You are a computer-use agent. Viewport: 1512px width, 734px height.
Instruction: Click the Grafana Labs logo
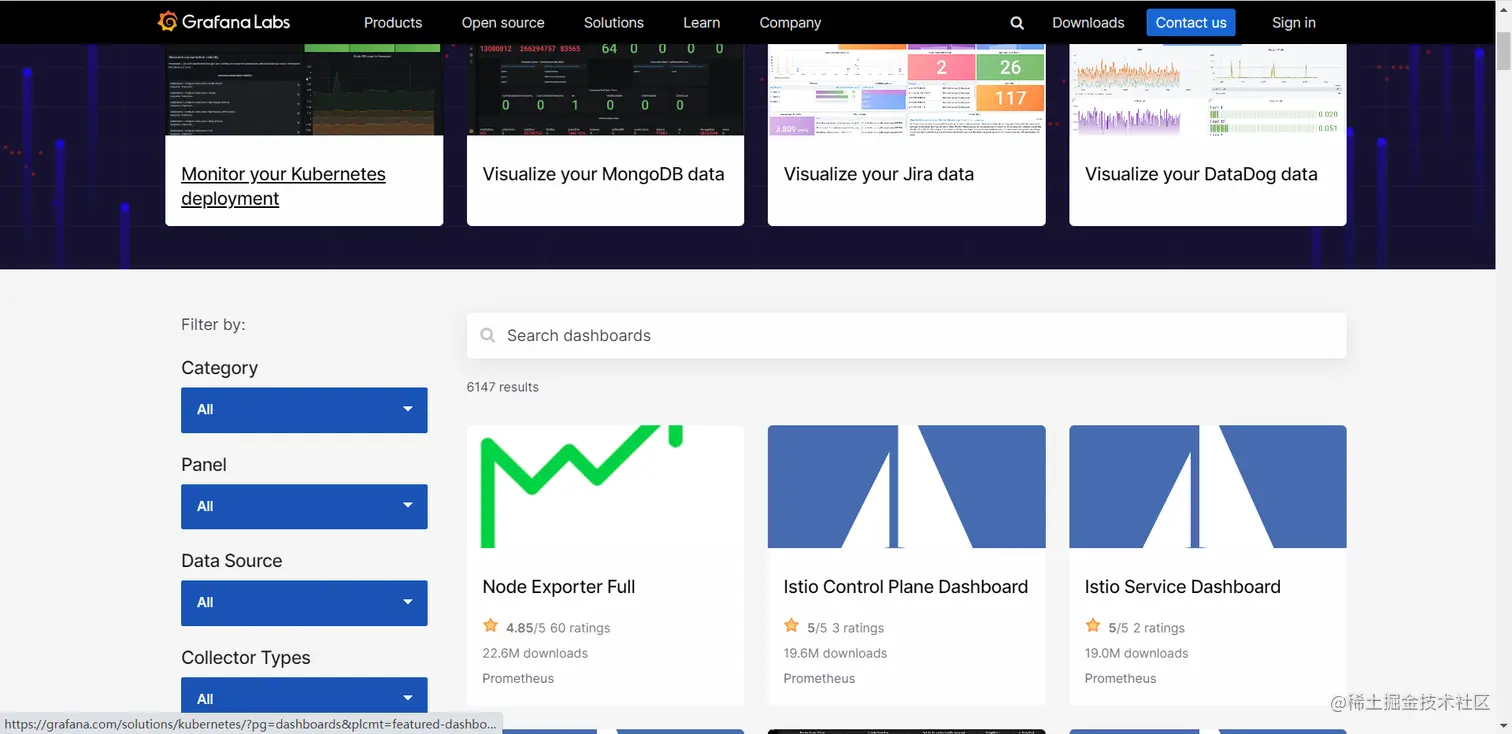click(224, 22)
